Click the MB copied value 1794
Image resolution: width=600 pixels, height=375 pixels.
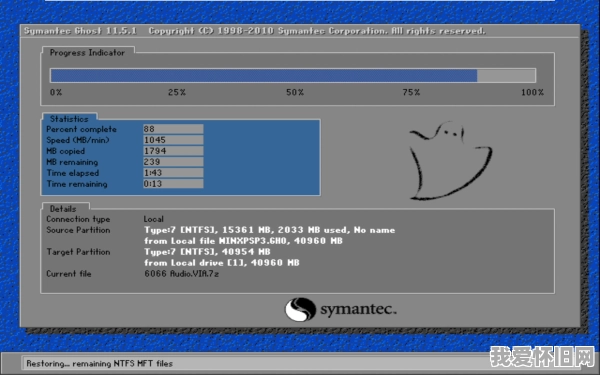point(173,151)
